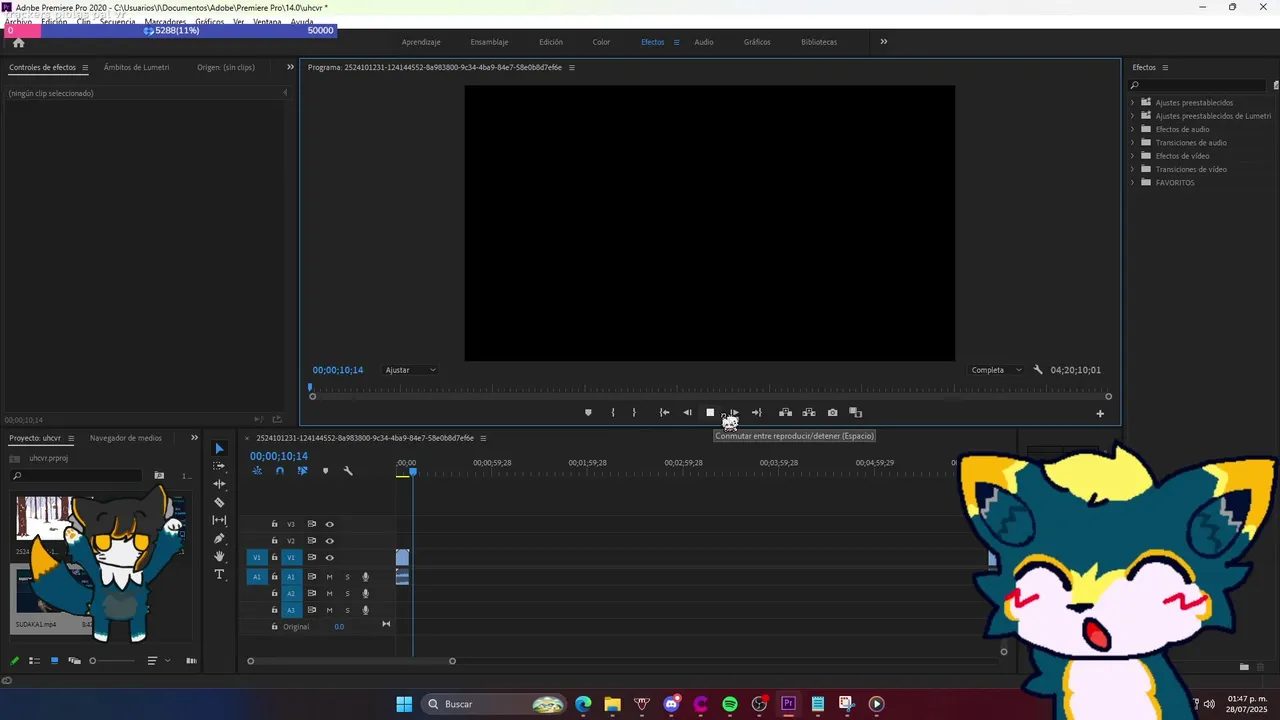
Task: Add marker in the timeline header
Action: pyautogui.click(x=325, y=471)
